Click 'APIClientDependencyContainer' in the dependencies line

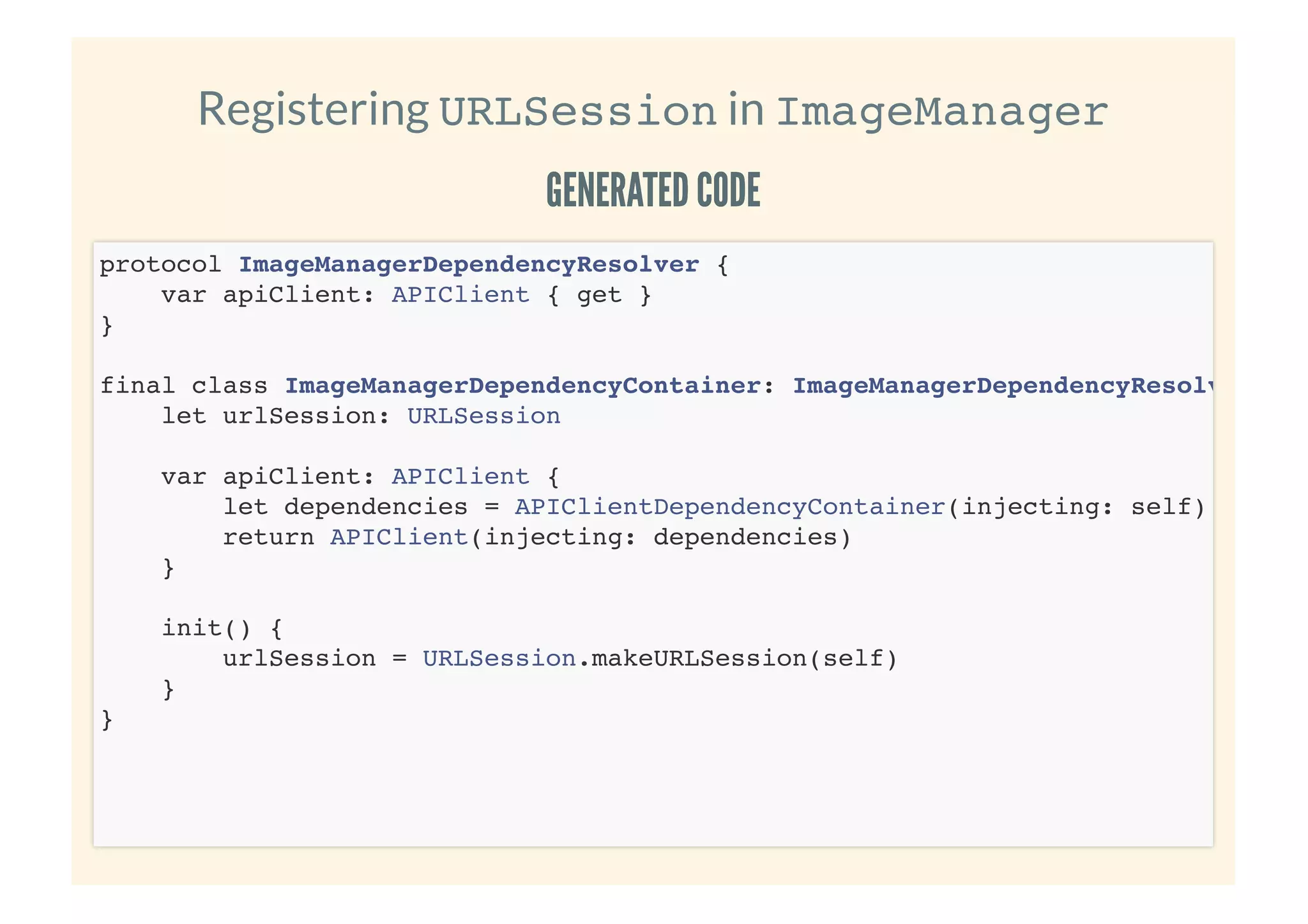tap(730, 507)
